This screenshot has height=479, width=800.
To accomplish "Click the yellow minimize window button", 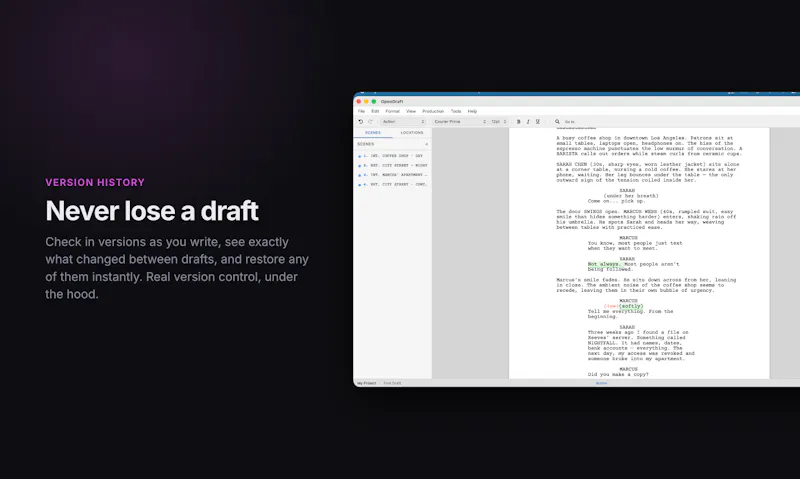I will click(x=366, y=102).
